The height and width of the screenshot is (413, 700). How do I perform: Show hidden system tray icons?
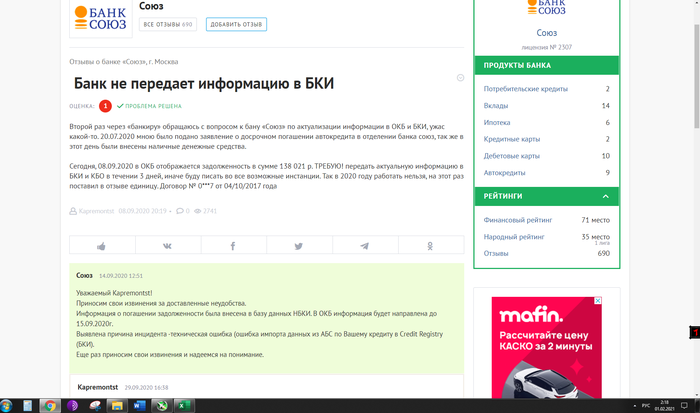(x=634, y=406)
